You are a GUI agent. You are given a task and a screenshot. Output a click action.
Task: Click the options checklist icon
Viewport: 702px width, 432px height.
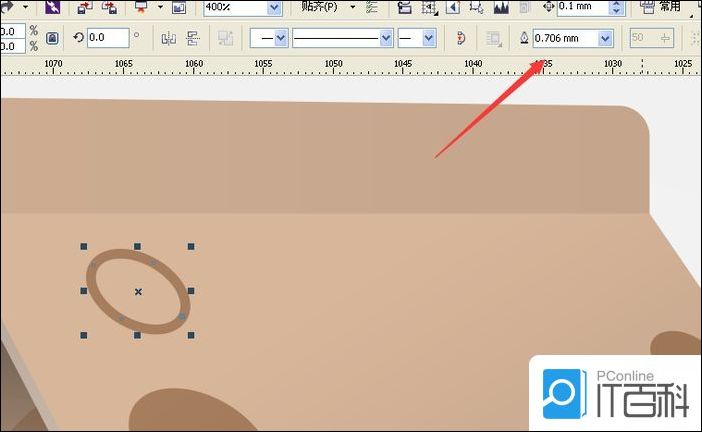[372, 7]
